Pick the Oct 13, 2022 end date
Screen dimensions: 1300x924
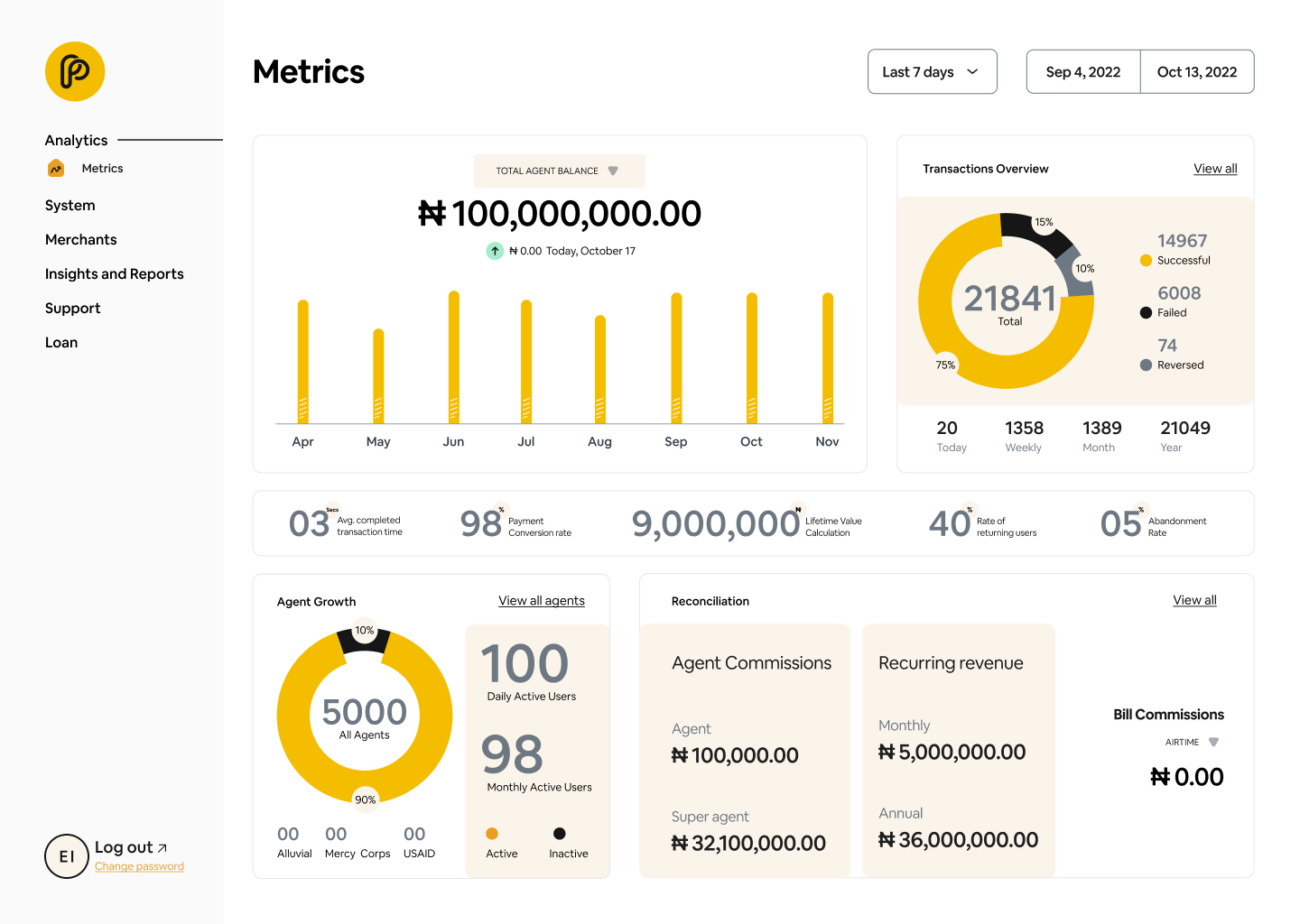point(1197,71)
